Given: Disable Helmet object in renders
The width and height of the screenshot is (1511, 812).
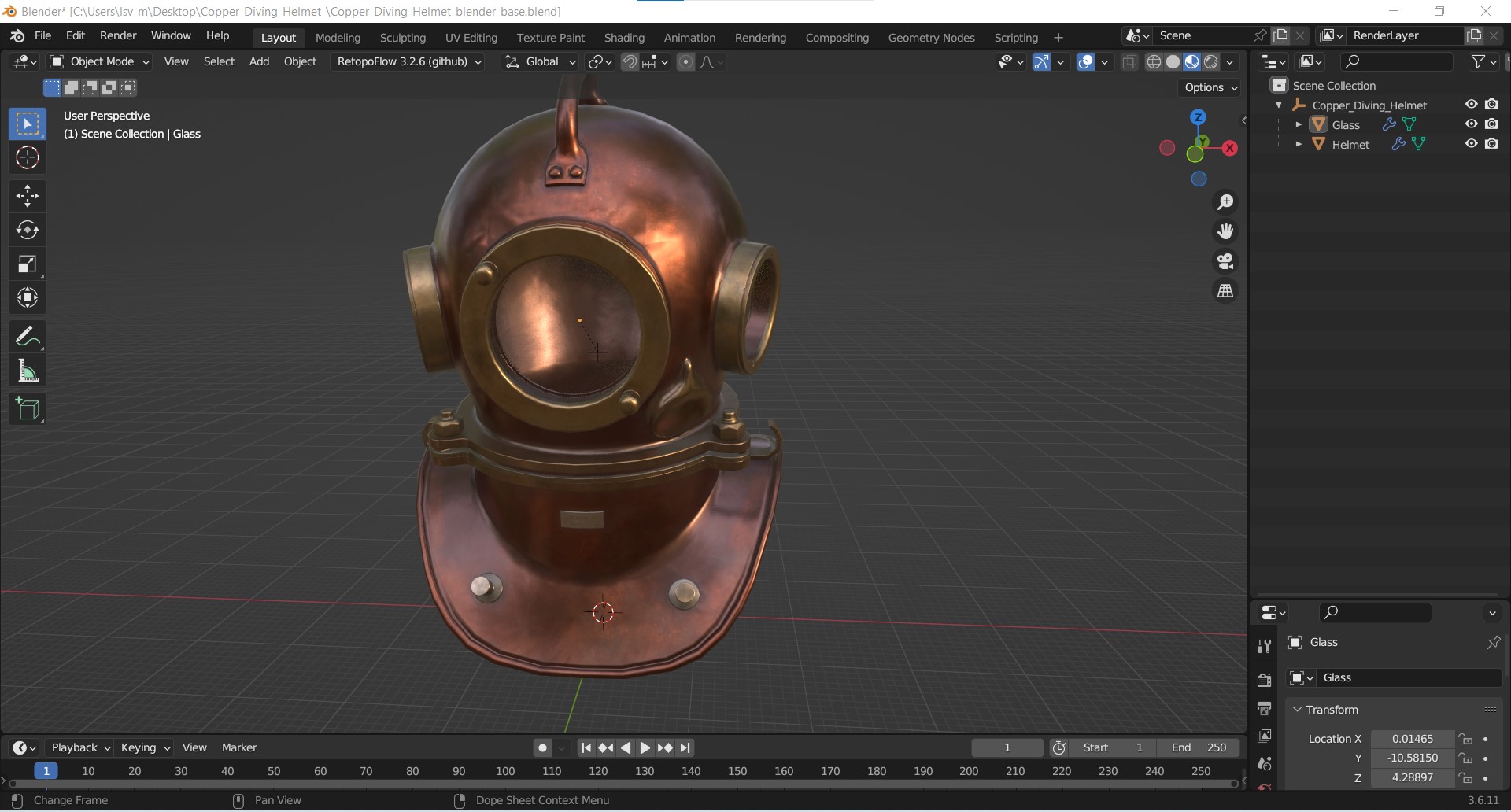Looking at the screenshot, I should pyautogui.click(x=1491, y=144).
